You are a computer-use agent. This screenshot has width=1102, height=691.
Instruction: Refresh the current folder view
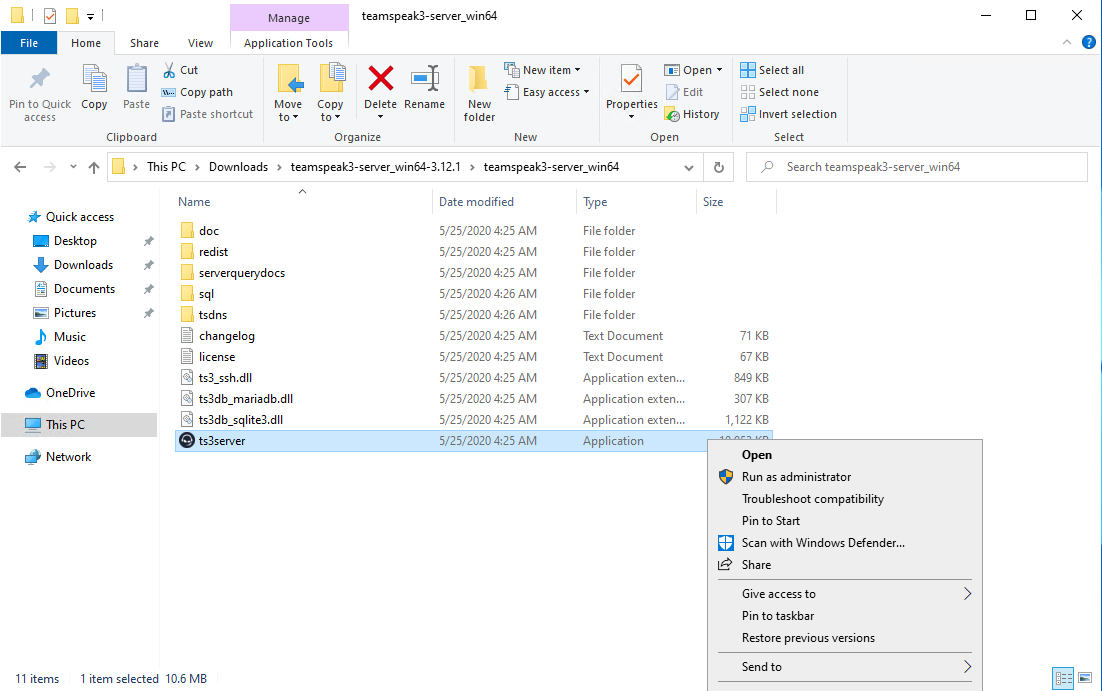[718, 167]
